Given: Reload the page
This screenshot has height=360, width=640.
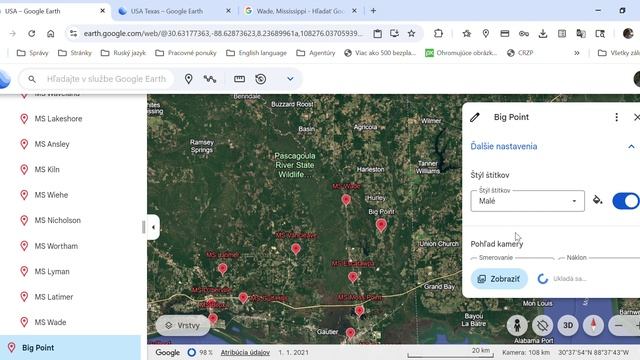Looking at the screenshot, I should [31, 33].
